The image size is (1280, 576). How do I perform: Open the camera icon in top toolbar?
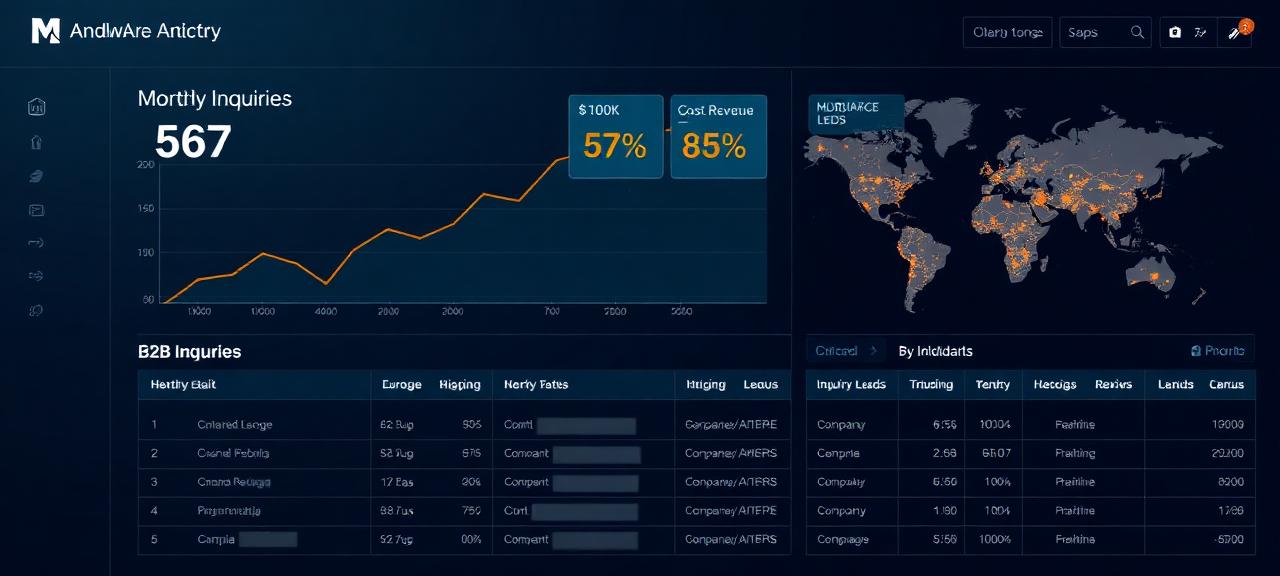click(x=1175, y=32)
